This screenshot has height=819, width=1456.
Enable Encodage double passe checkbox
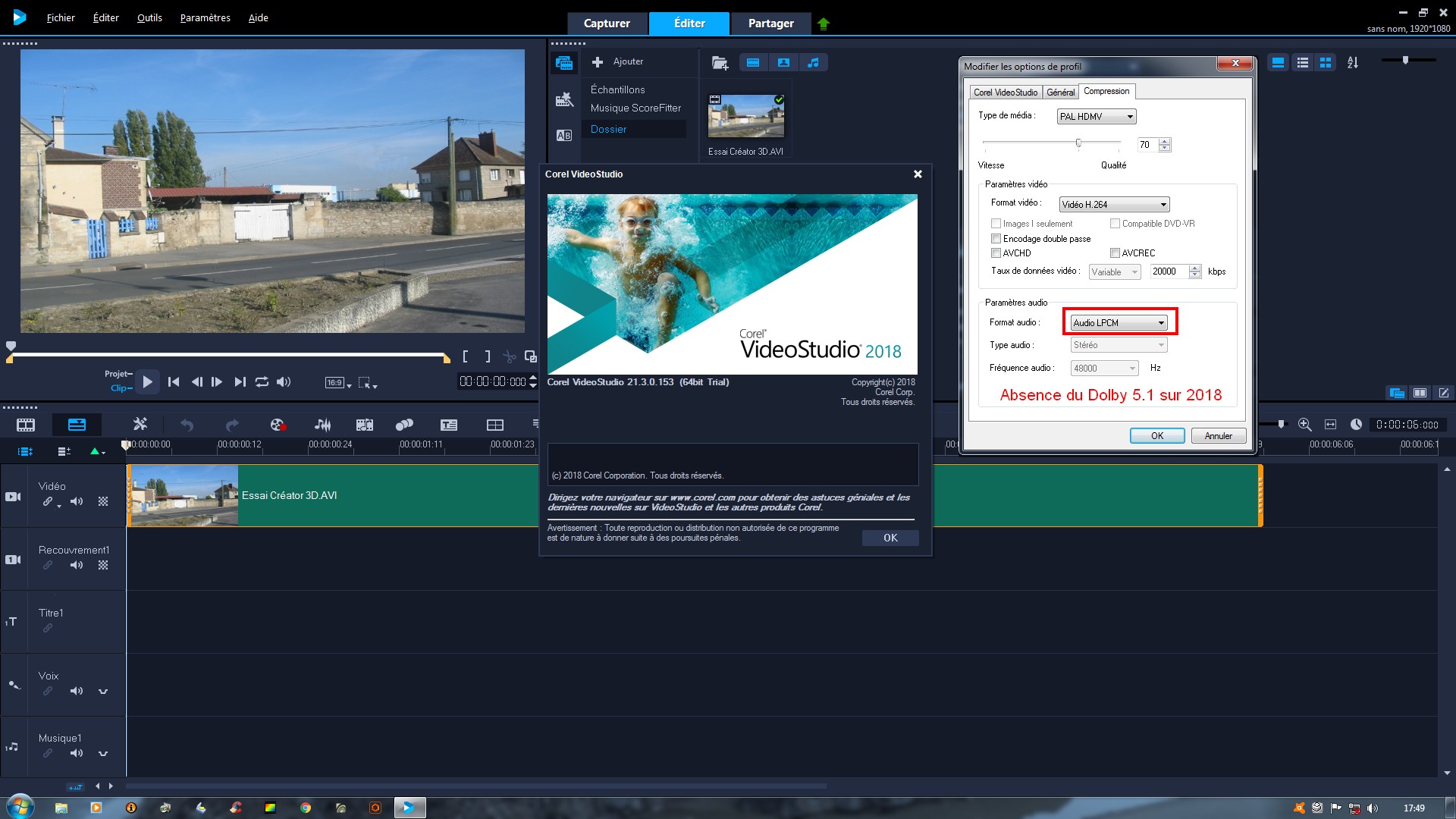(996, 239)
